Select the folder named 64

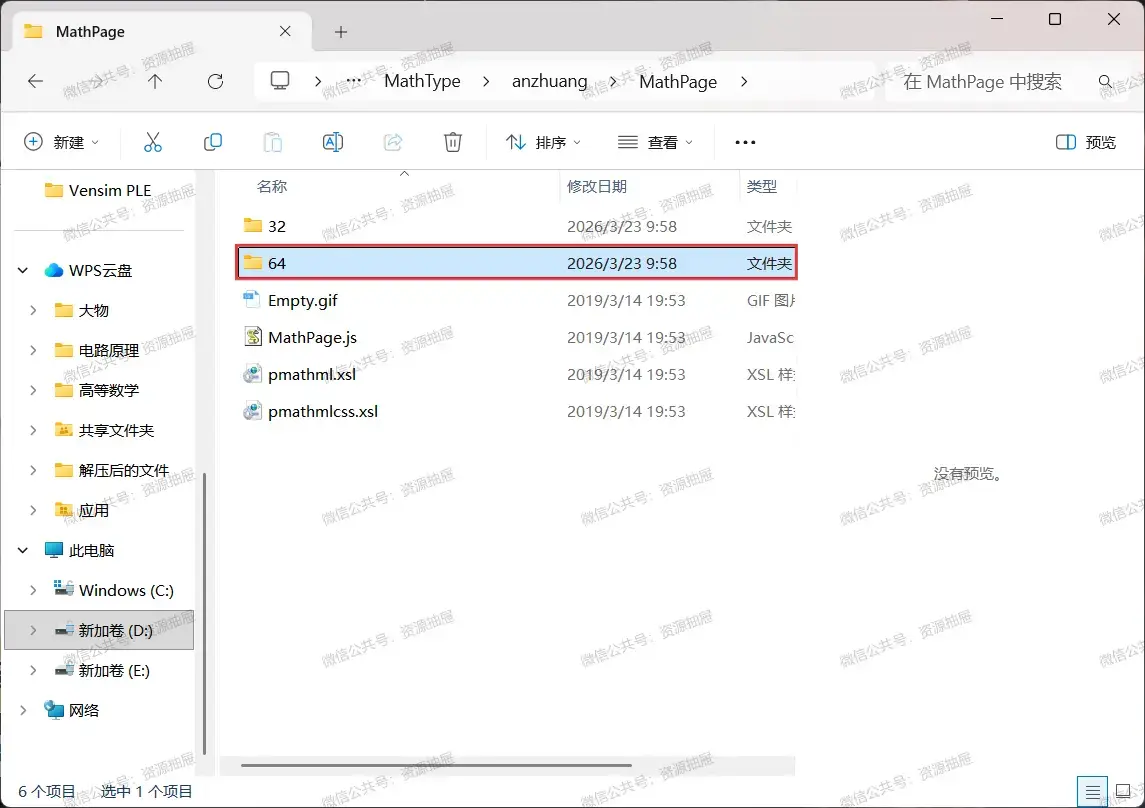pyautogui.click(x=516, y=263)
